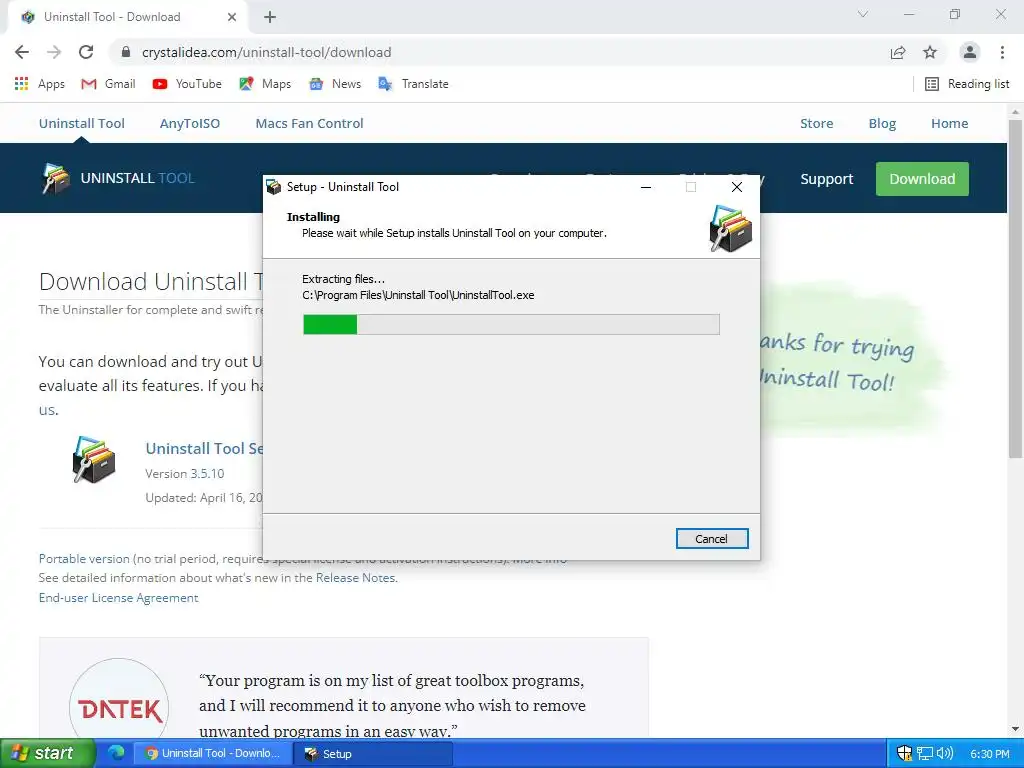Click the scrollbar down arrow

tap(1016, 729)
